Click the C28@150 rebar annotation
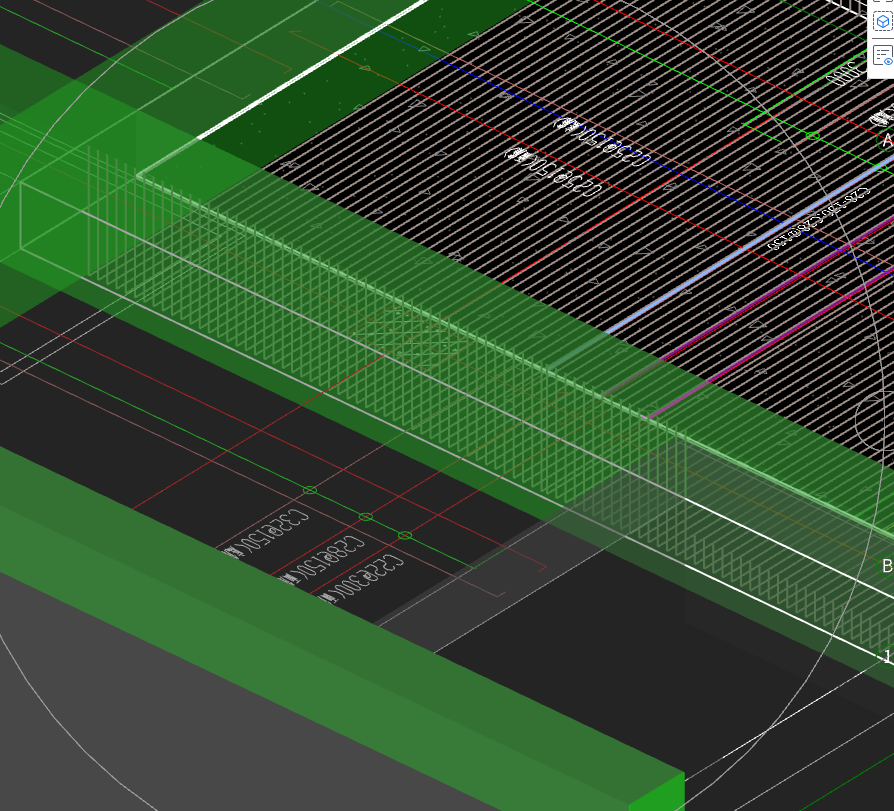The height and width of the screenshot is (811, 894). click(322, 559)
